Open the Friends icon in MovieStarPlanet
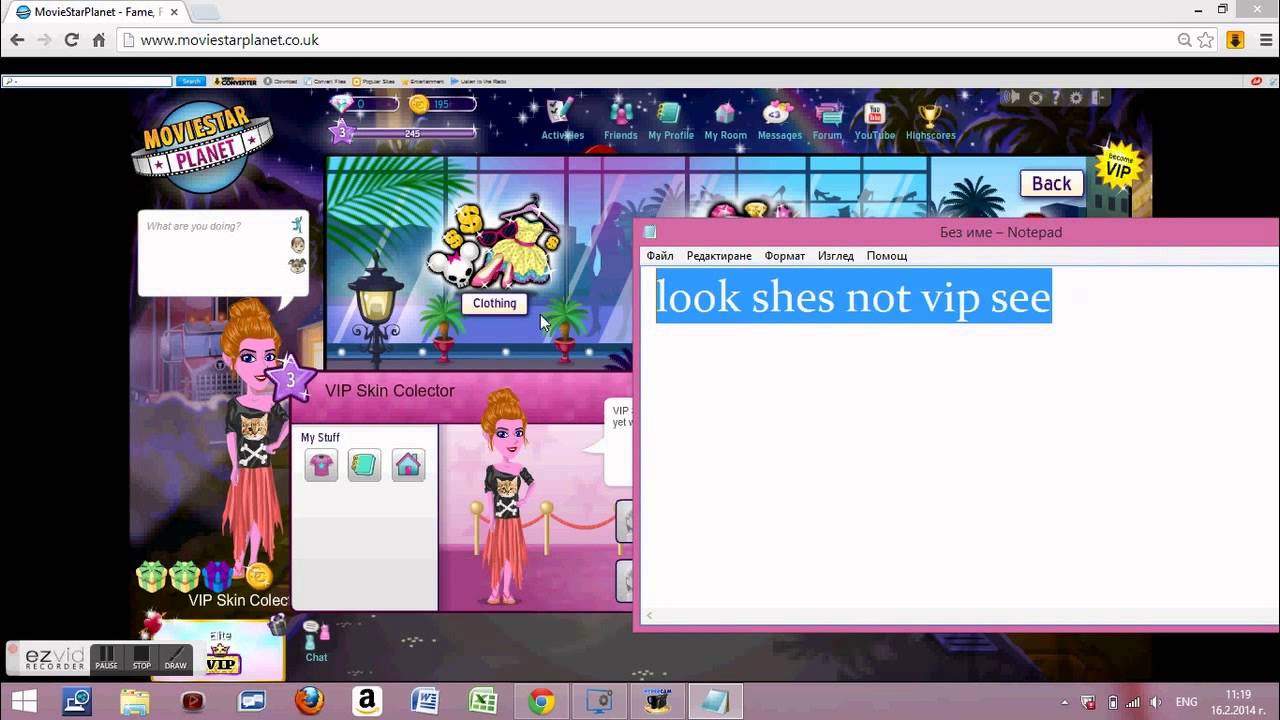This screenshot has width=1280, height=720. click(x=620, y=119)
